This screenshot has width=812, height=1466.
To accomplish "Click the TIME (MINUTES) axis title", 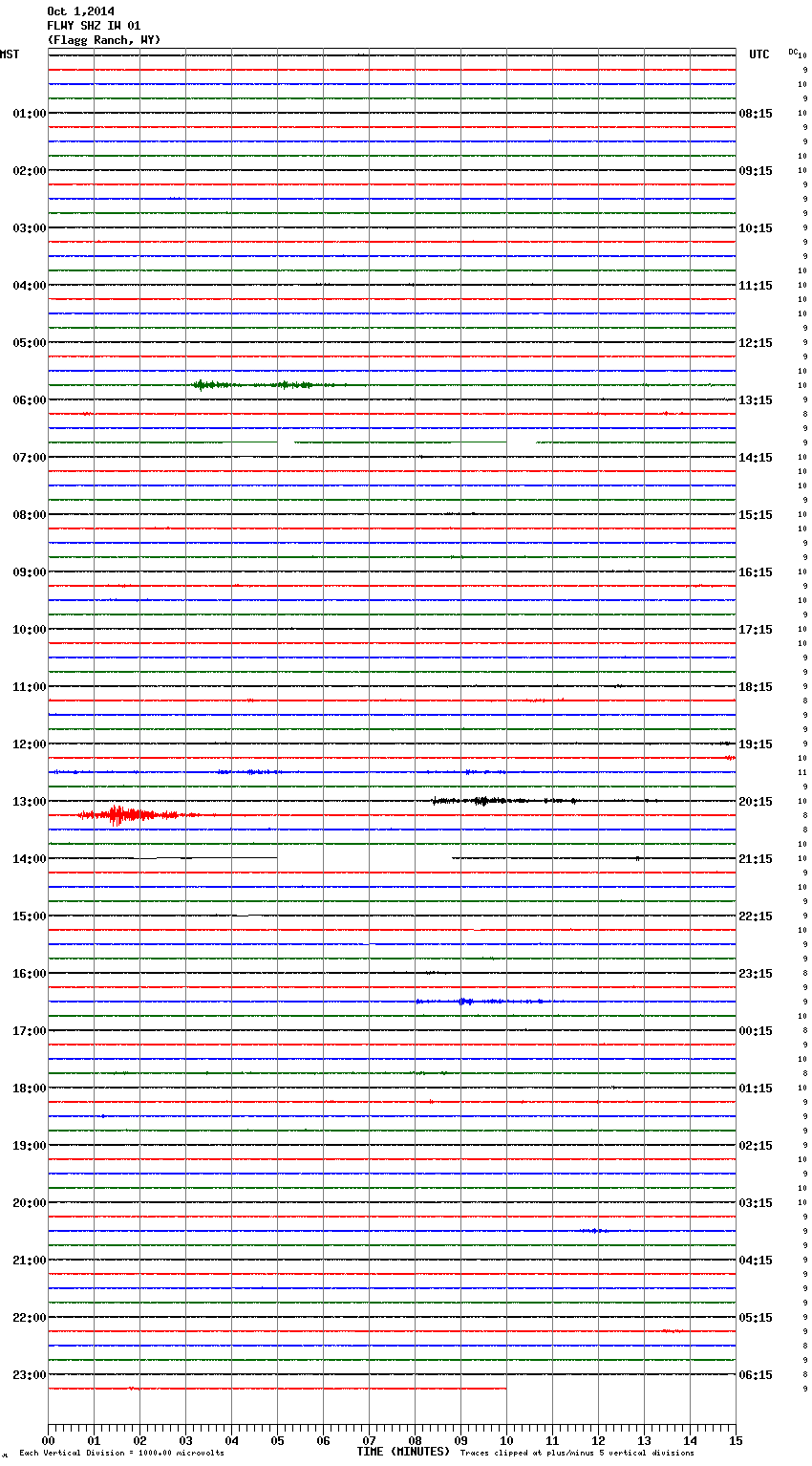I will click(403, 1452).
